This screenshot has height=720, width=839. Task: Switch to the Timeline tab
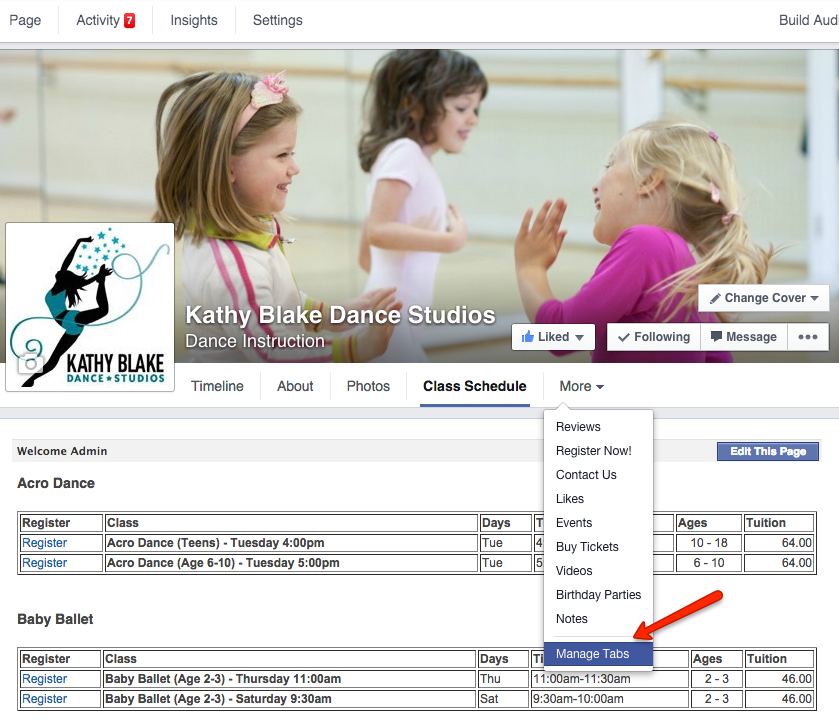click(217, 386)
